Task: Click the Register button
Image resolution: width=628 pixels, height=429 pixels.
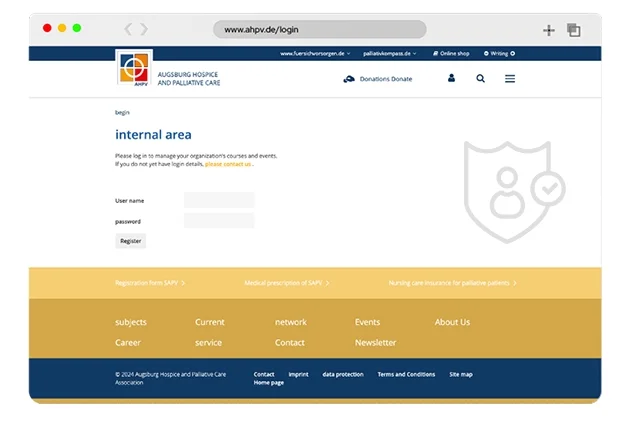Action: coord(131,241)
